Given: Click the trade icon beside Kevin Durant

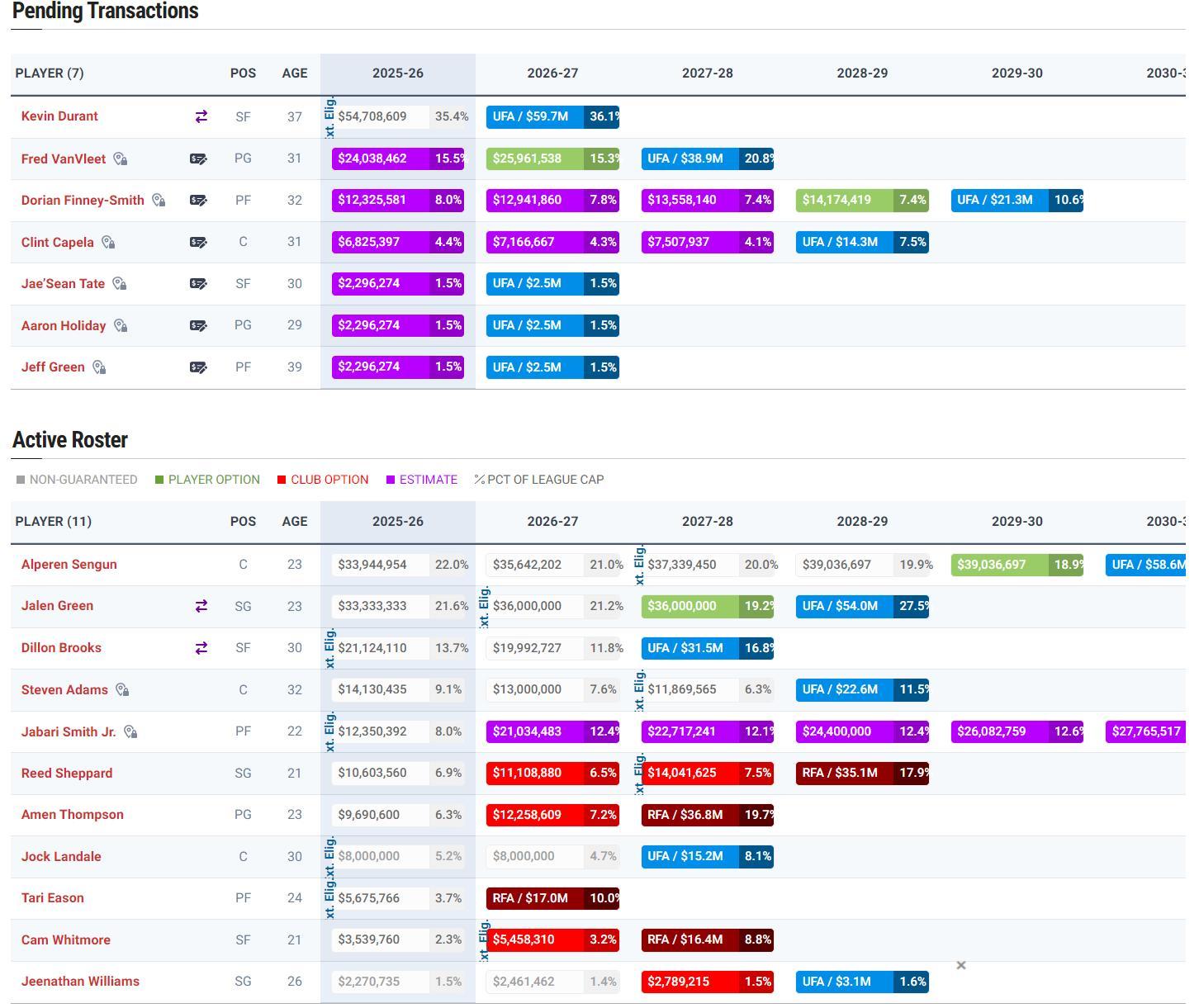Looking at the screenshot, I should pyautogui.click(x=201, y=117).
